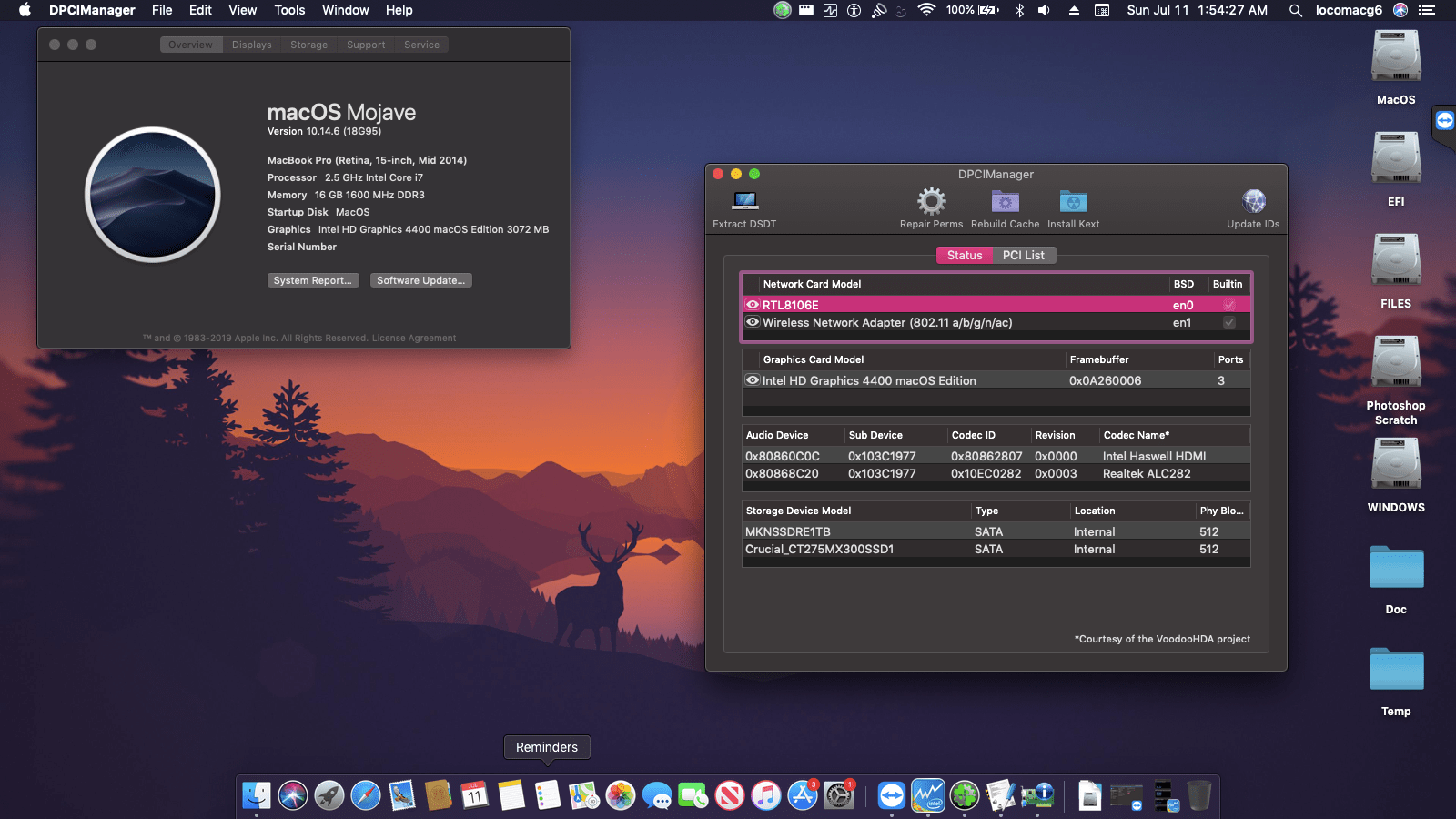1456x819 pixels.
Task: Open the Displays tab in About This Mac
Action: (251, 45)
